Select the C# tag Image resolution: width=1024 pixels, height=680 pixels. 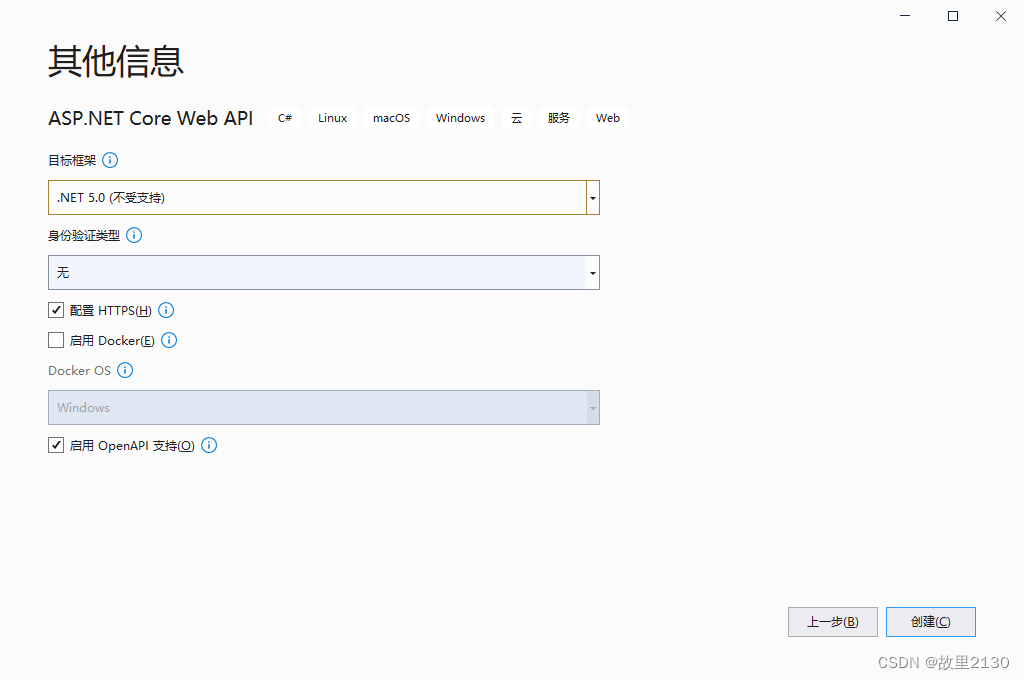click(x=284, y=117)
